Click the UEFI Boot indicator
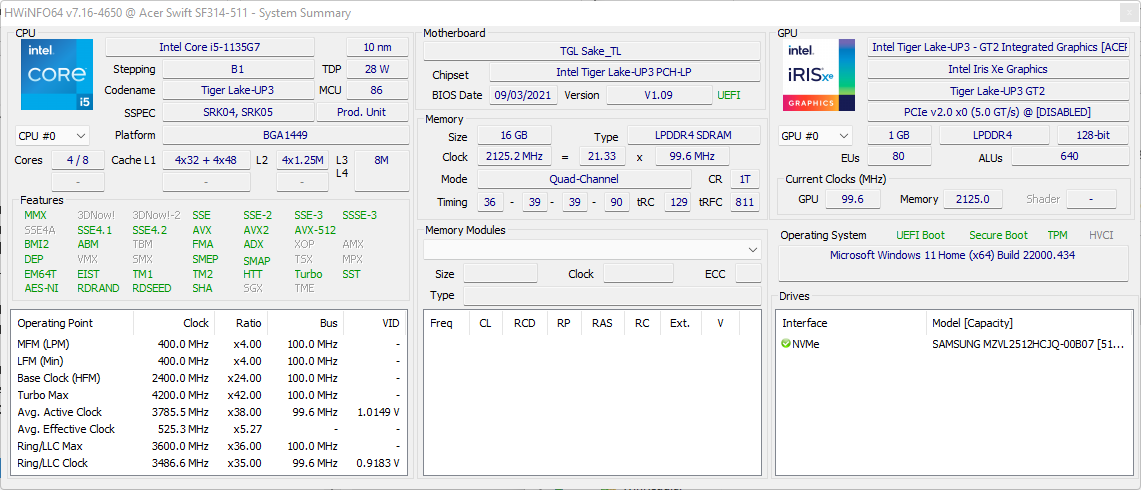This screenshot has width=1141, height=490. point(921,234)
